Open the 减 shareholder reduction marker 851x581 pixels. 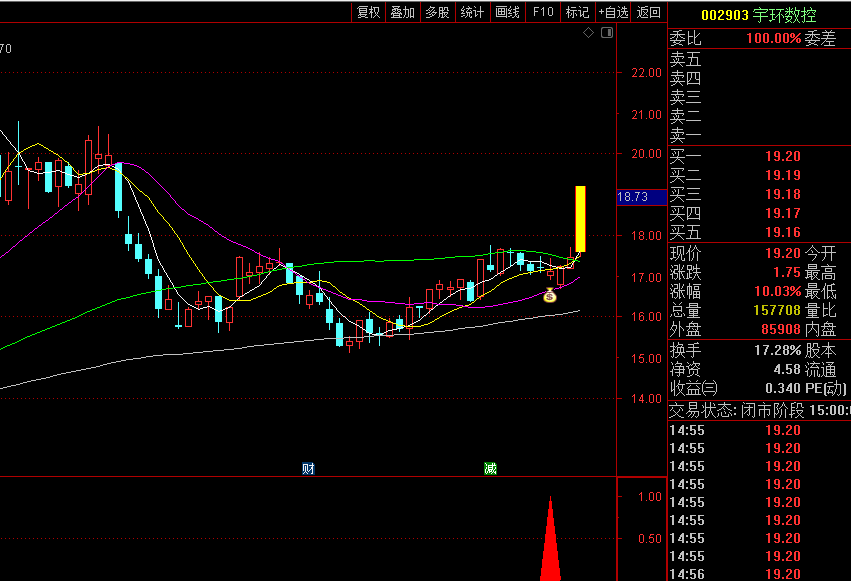tap(490, 469)
